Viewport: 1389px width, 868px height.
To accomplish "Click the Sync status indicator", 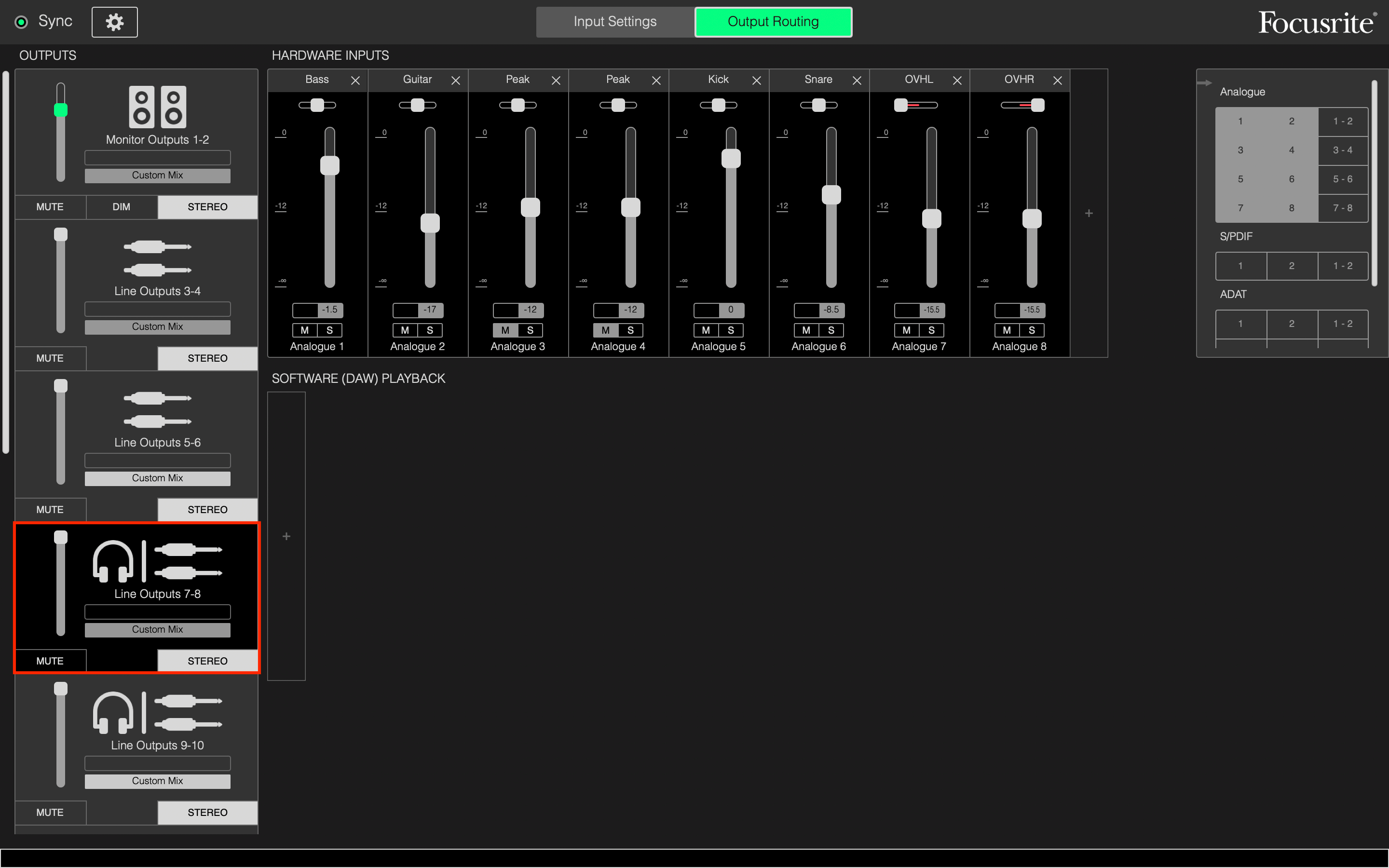I will (x=21, y=22).
